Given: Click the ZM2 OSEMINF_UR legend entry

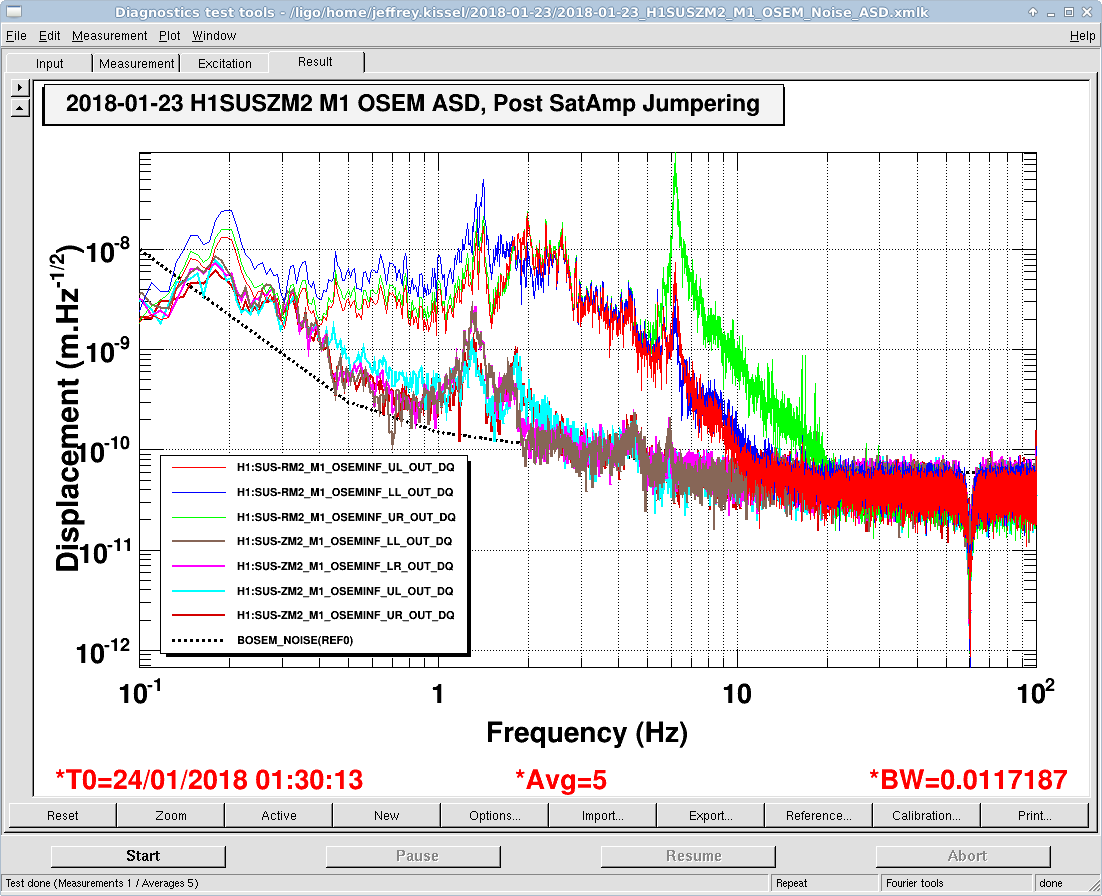Looking at the screenshot, I should pos(314,615).
